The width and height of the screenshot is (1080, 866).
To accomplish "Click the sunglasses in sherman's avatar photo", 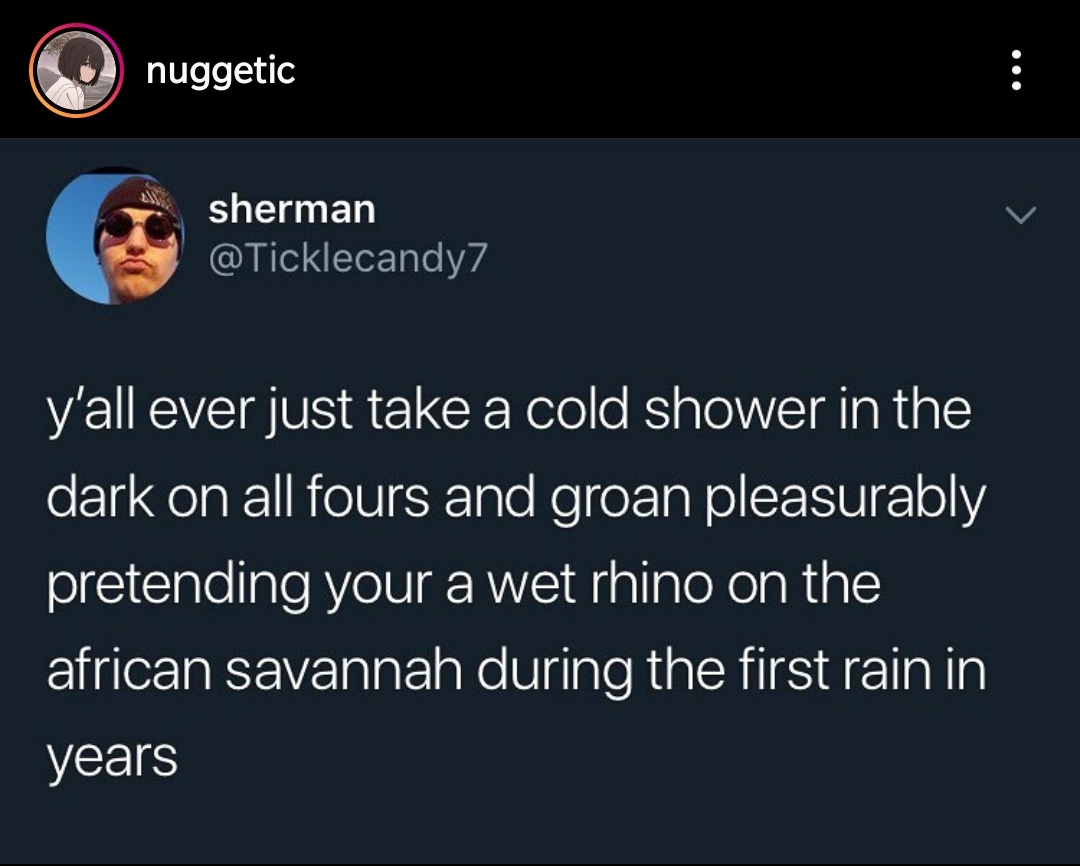I will pyautogui.click(x=137, y=225).
